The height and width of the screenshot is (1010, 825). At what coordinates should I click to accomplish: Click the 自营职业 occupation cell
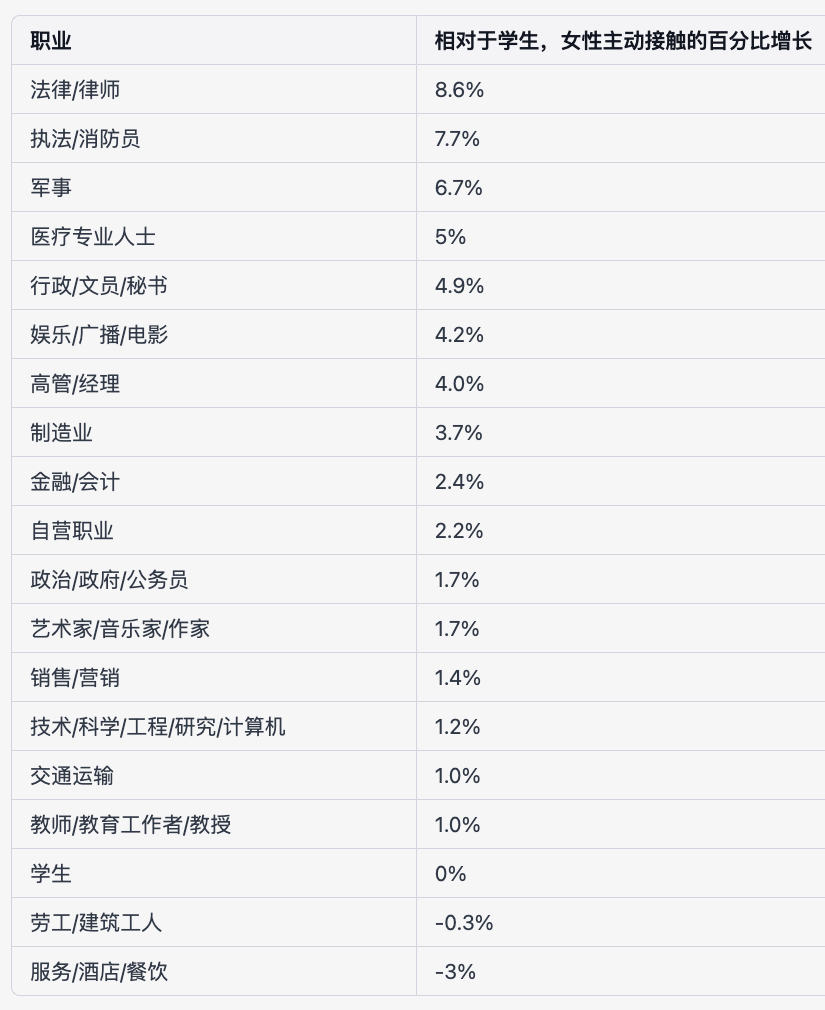point(72,531)
